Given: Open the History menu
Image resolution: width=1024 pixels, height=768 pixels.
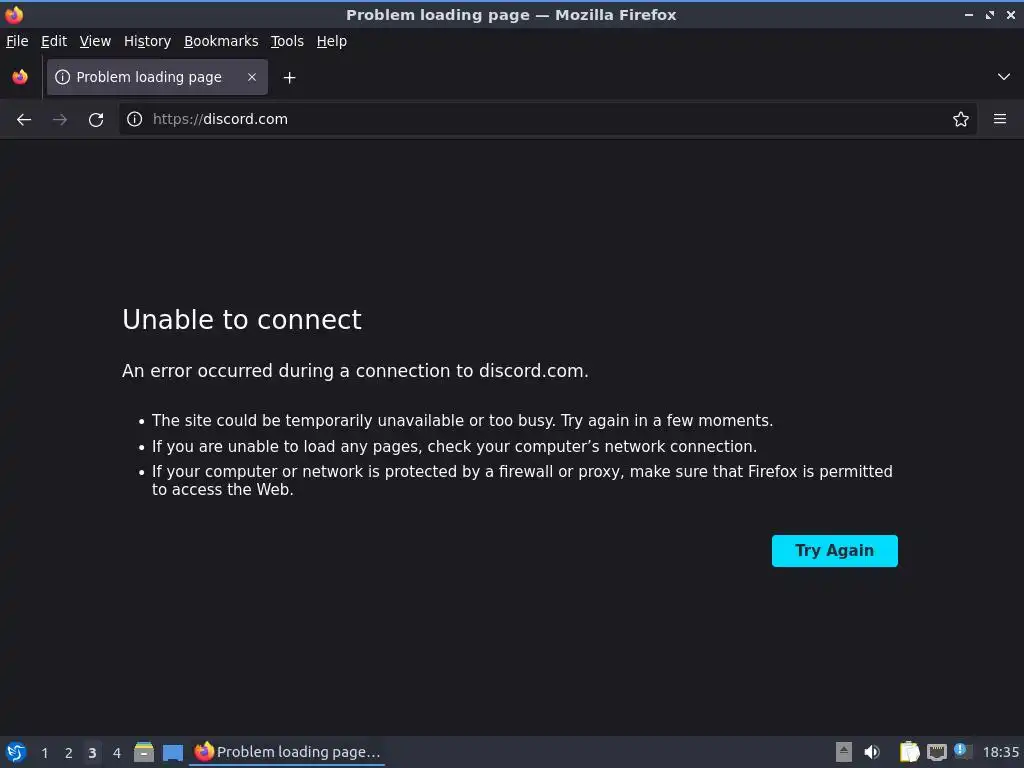Looking at the screenshot, I should tap(148, 41).
